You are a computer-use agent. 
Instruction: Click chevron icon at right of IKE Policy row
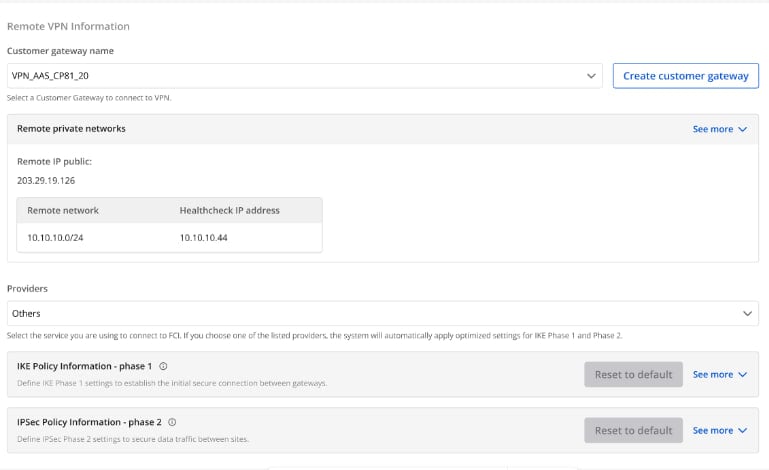point(742,375)
